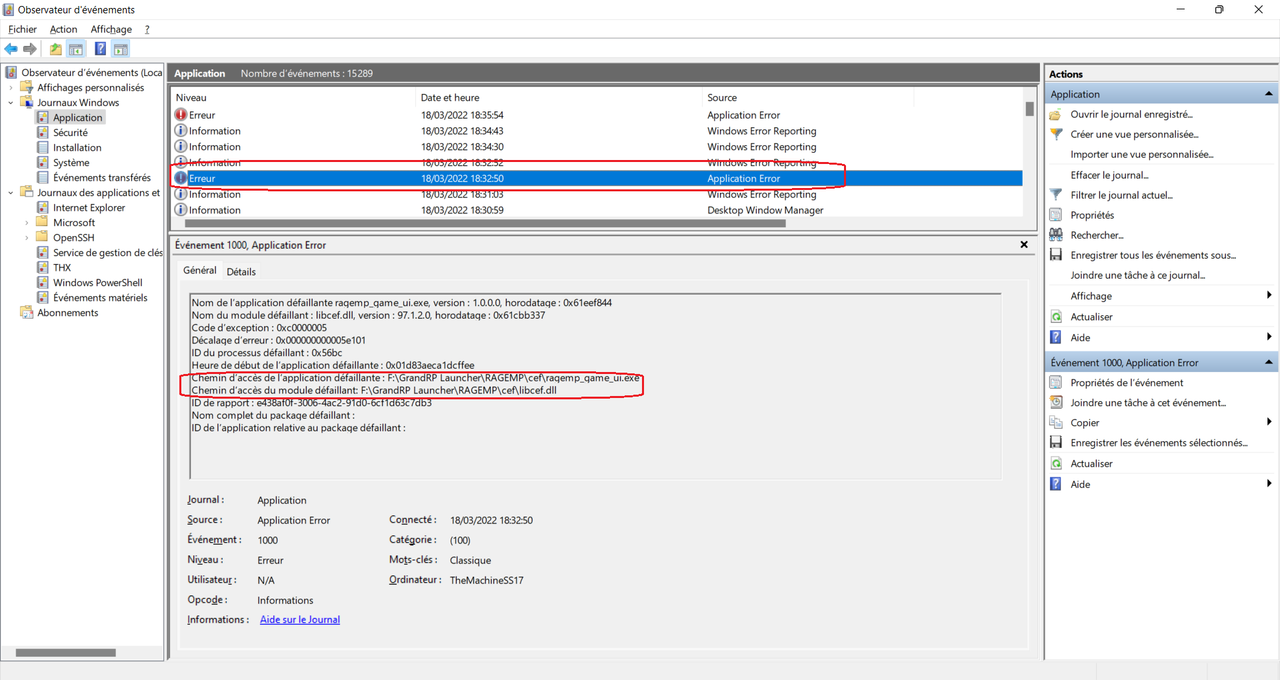Click the Joindre une tâche à cet événement icon
The image size is (1280, 680).
(x=1056, y=402)
